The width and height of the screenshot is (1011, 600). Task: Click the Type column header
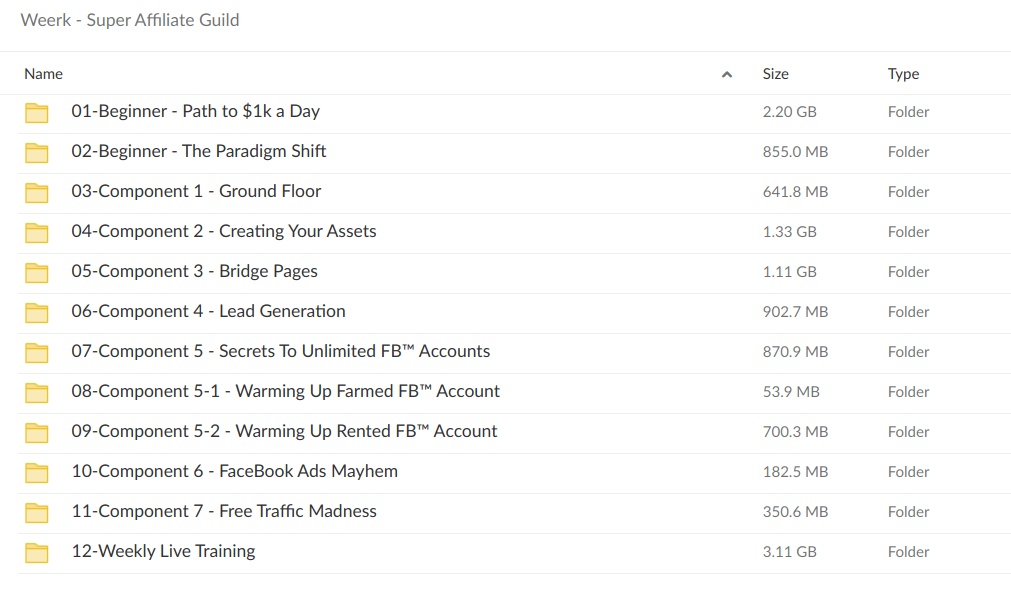point(903,74)
